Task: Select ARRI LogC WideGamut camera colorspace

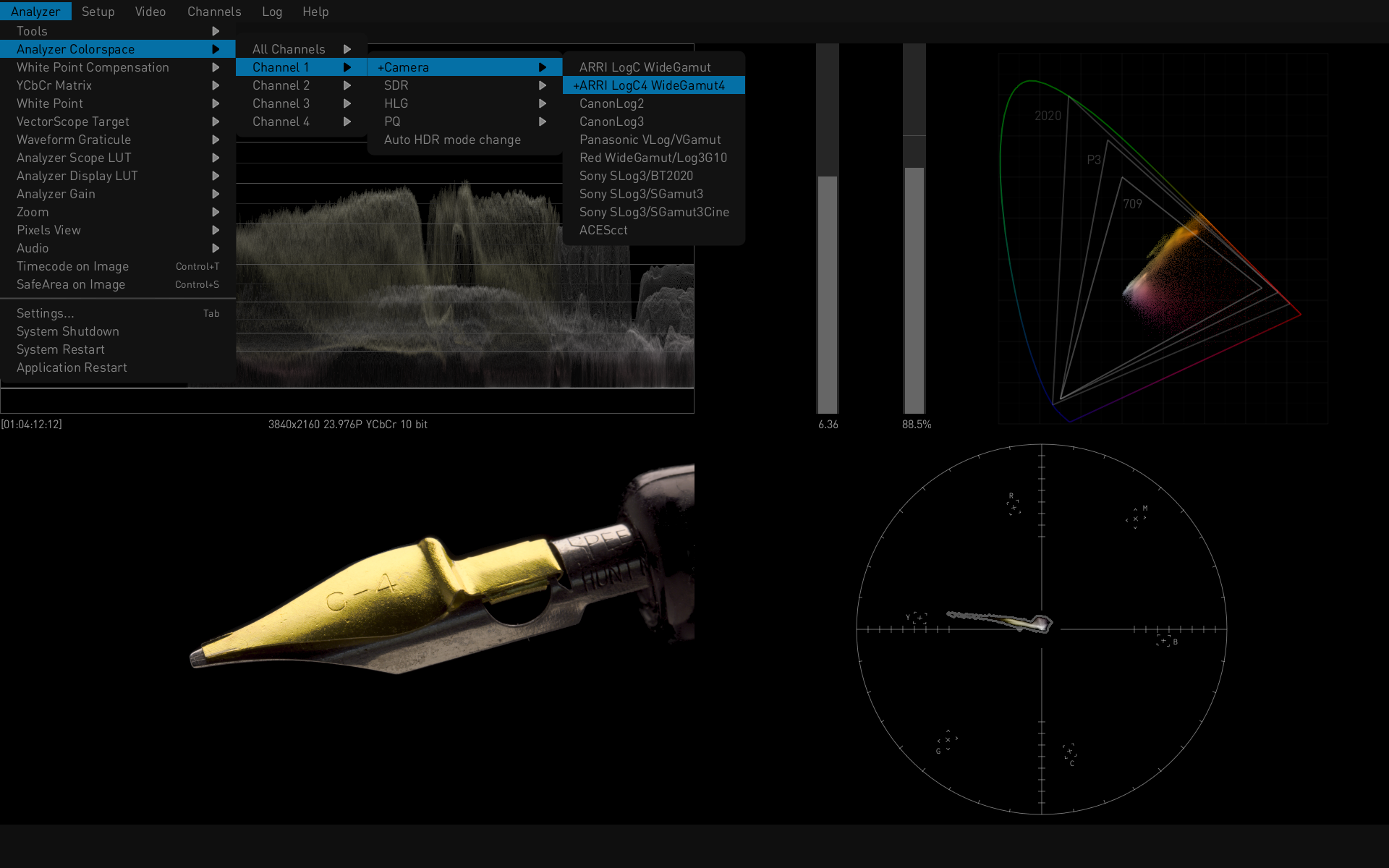Action: pyautogui.click(x=645, y=67)
